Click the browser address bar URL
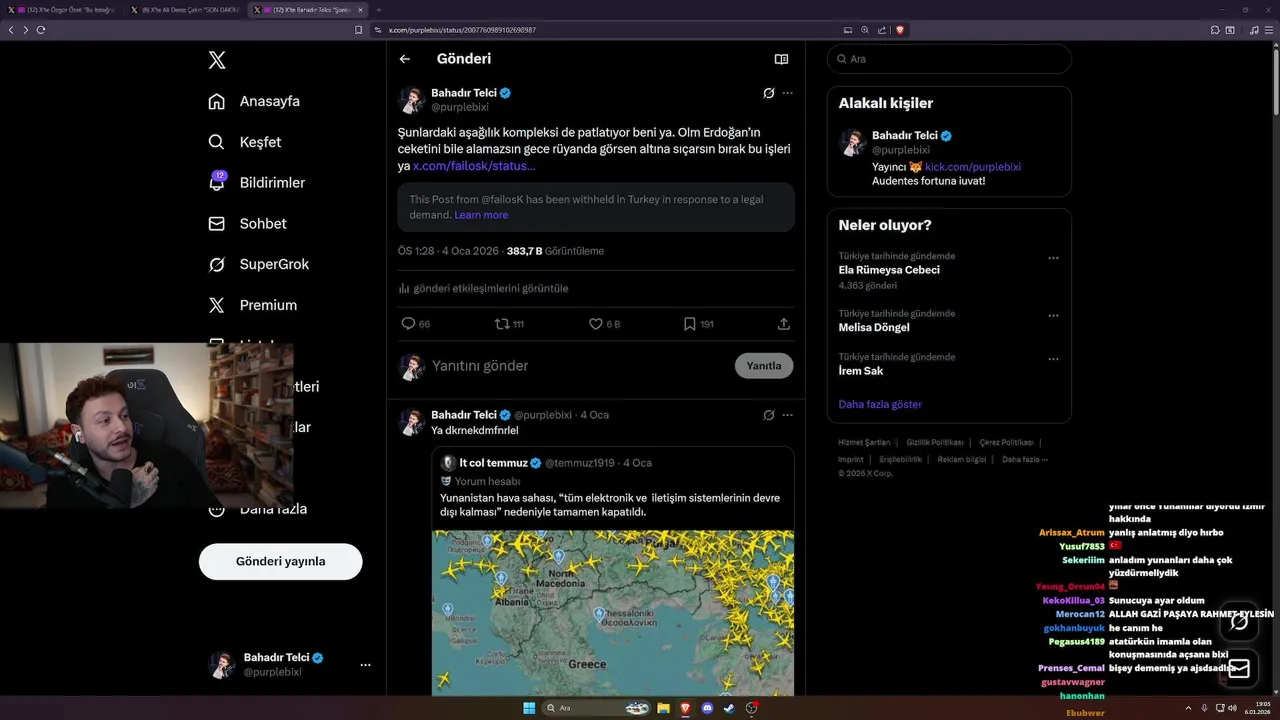Screen dimensions: 1280x720 [462, 30]
